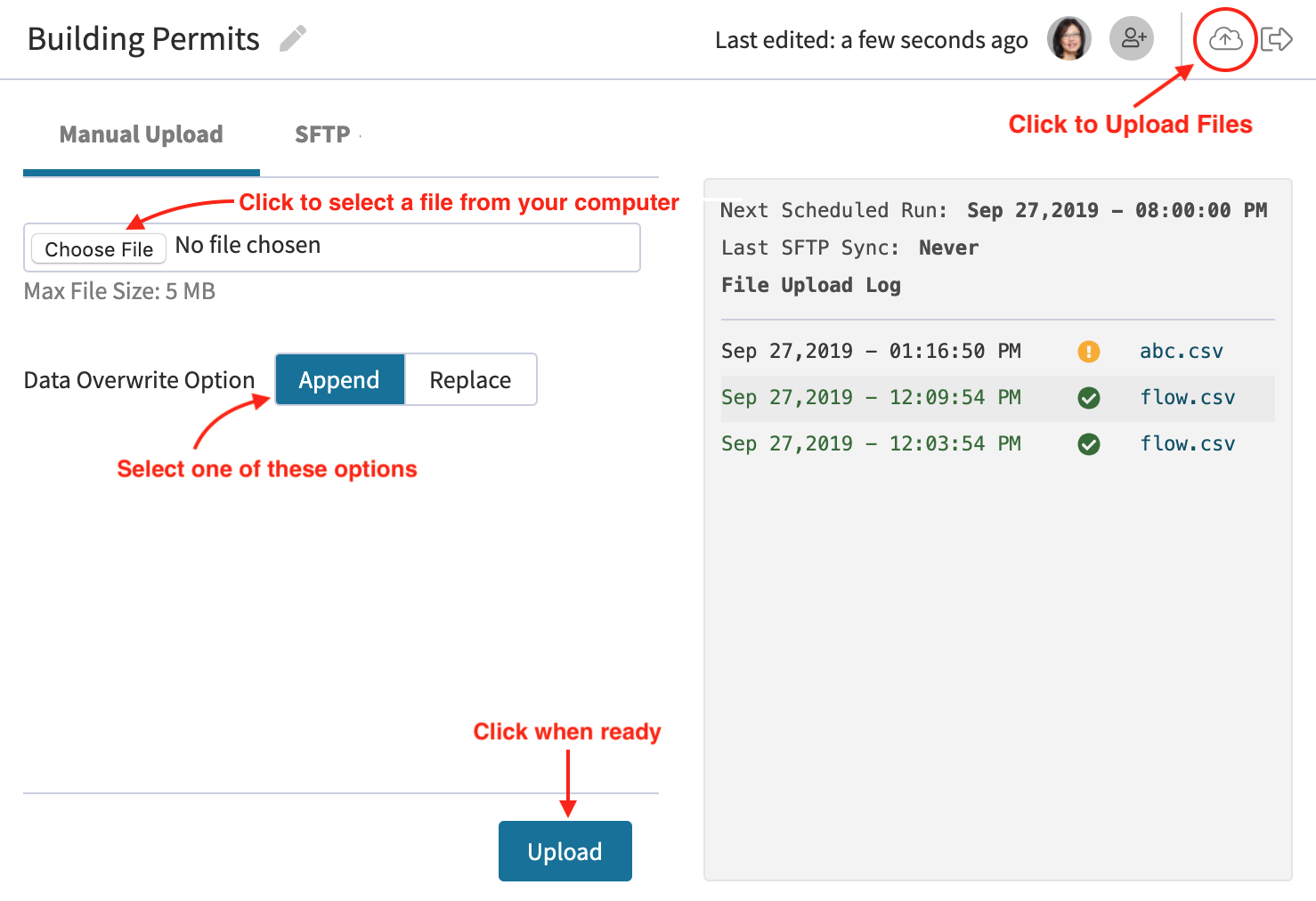Click the Building Permits title
The height and width of the screenshot is (901, 1316).
coord(143,39)
